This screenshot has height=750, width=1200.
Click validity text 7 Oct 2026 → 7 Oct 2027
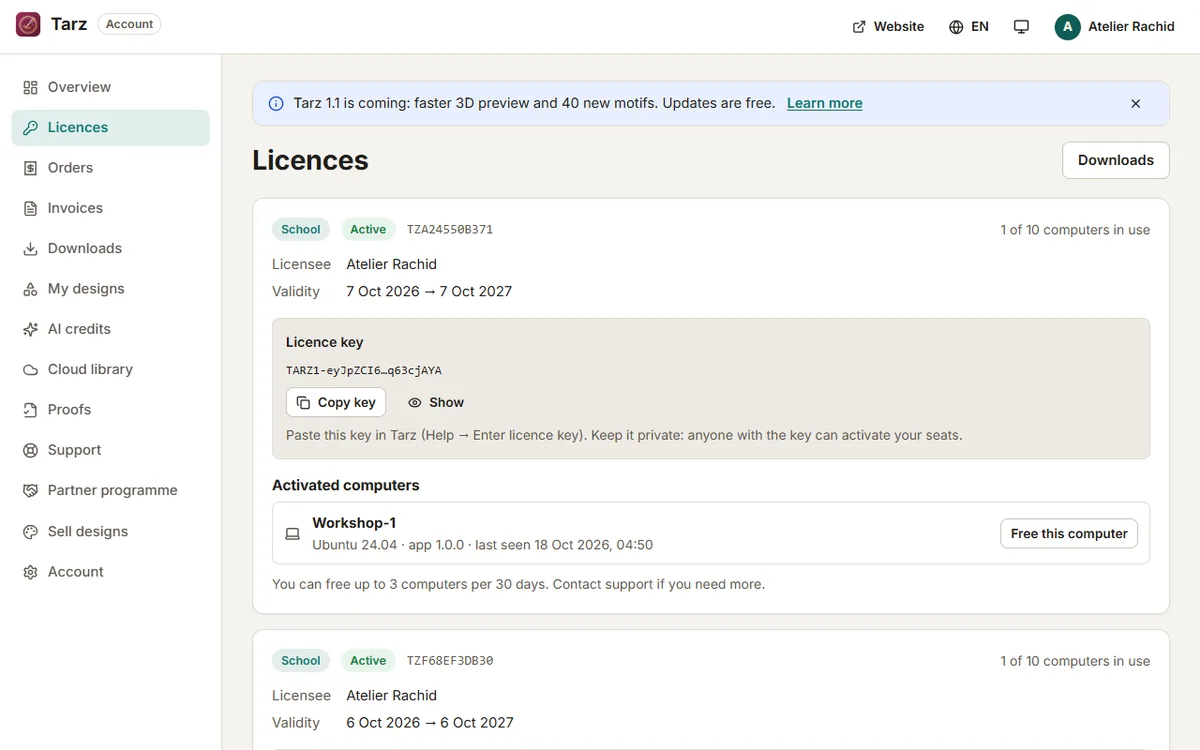(429, 292)
